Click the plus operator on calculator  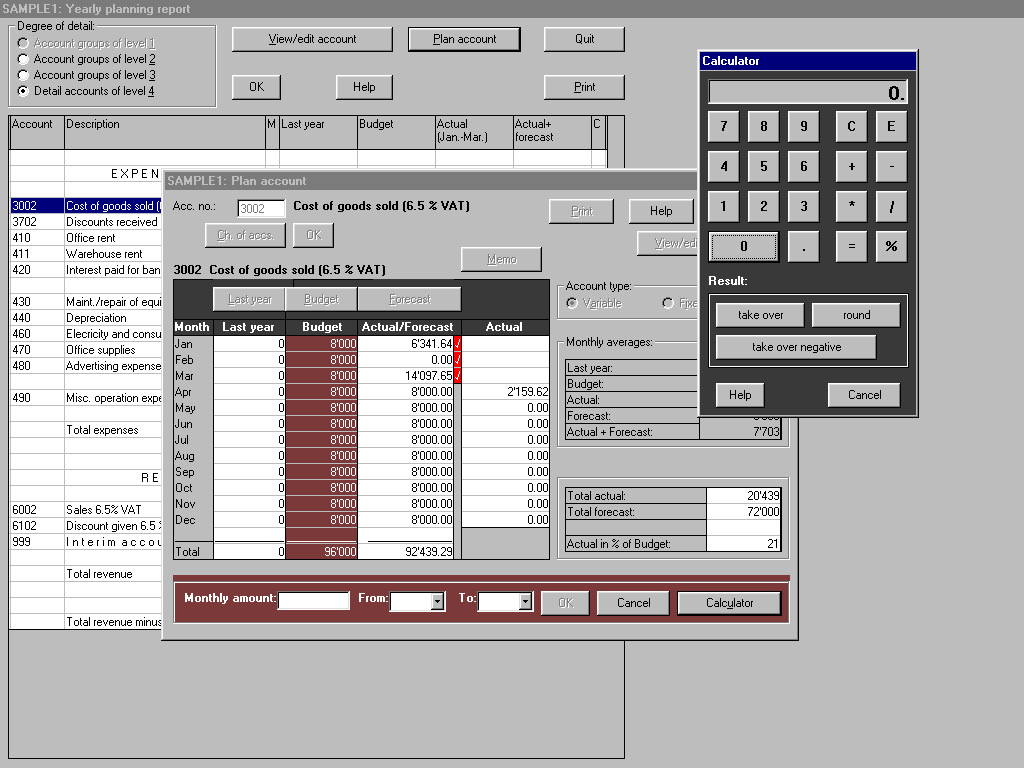coord(851,167)
